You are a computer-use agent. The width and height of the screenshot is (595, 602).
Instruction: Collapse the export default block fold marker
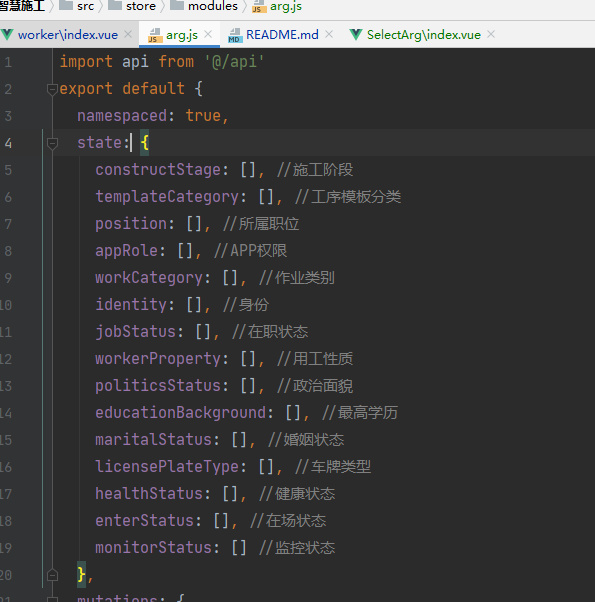[52, 89]
